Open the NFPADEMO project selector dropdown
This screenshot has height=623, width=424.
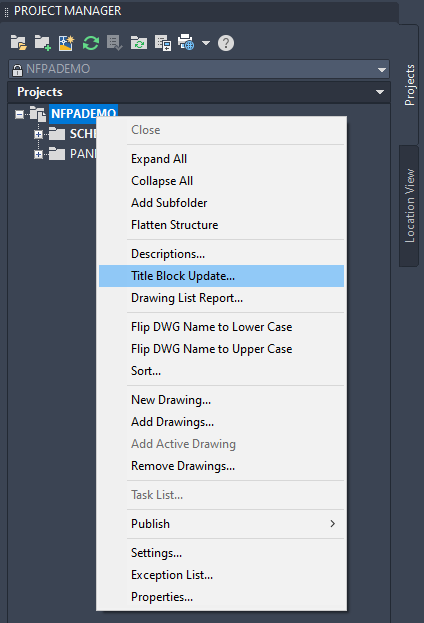[x=381, y=70]
